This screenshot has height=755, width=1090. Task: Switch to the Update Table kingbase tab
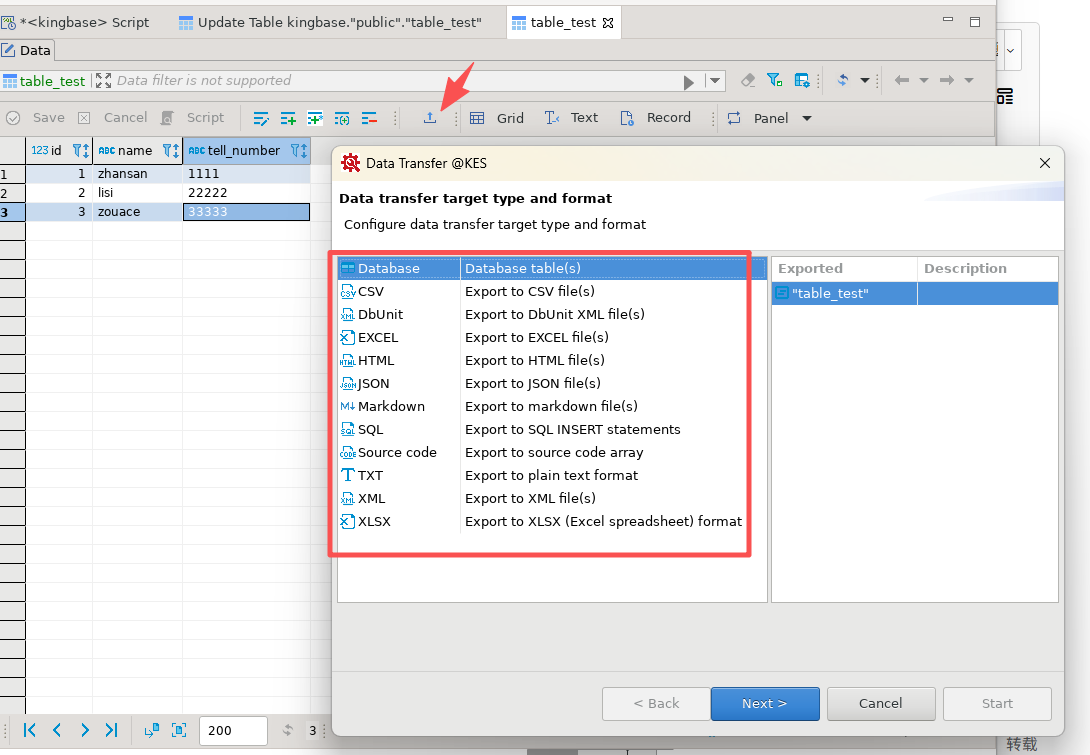(329, 22)
